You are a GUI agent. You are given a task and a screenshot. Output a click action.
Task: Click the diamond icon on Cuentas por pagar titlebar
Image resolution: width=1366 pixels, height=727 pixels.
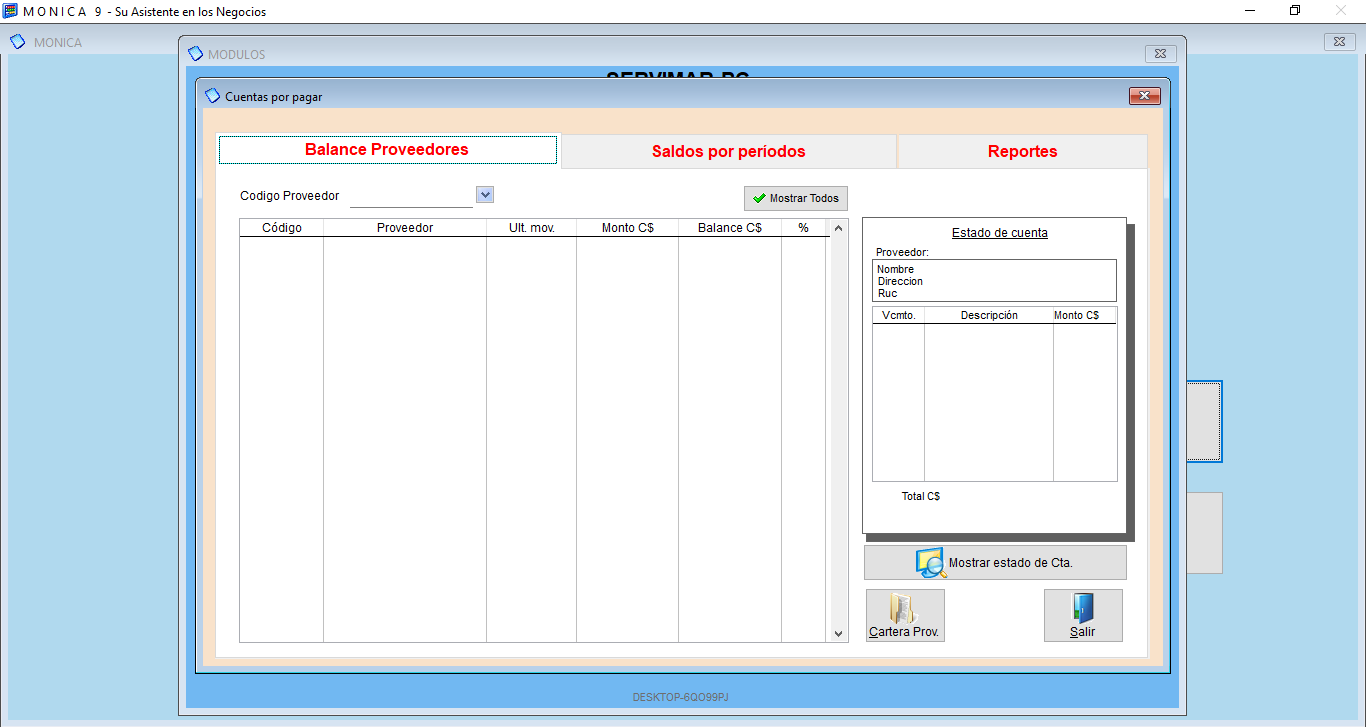click(x=211, y=95)
